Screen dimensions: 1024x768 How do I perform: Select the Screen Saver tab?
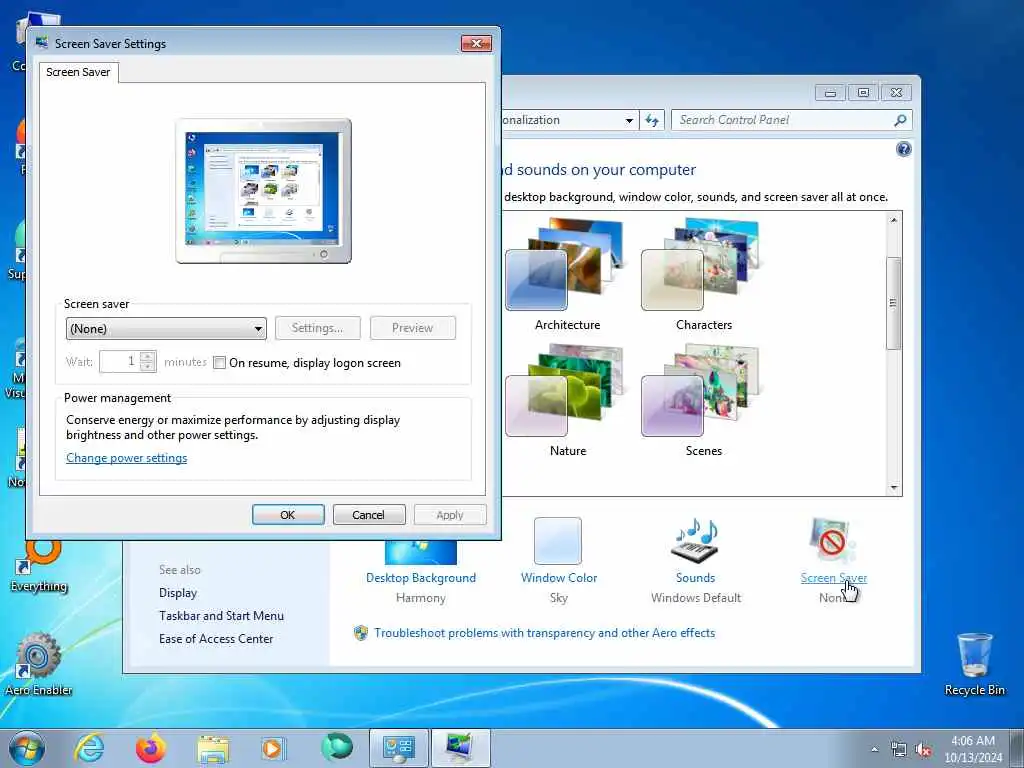pyautogui.click(x=78, y=72)
